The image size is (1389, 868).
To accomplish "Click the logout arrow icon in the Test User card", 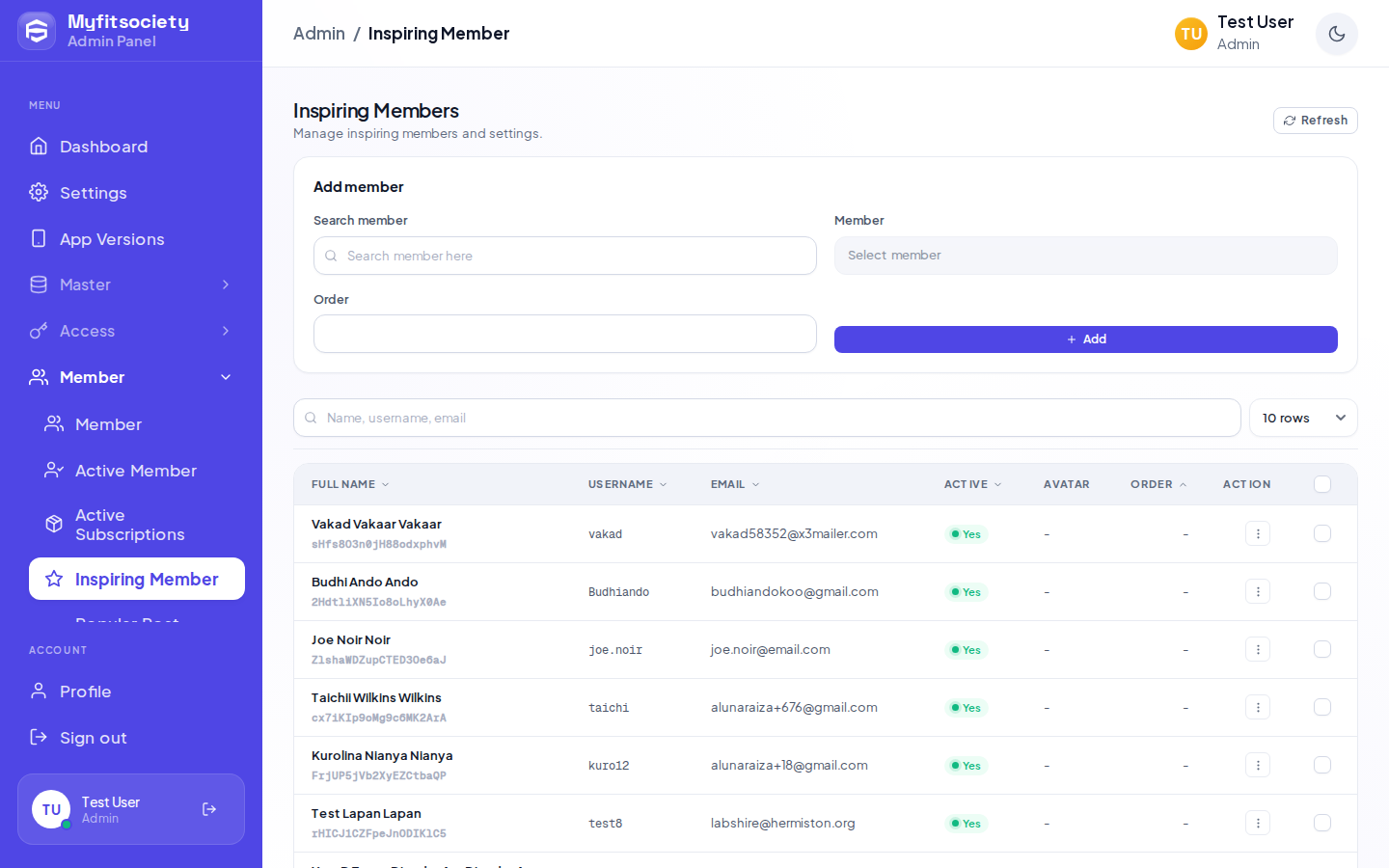I will pos(209,809).
